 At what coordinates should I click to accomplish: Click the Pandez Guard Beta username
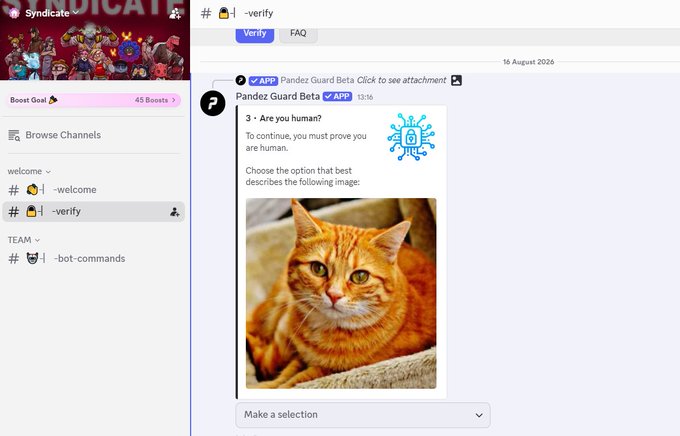[278, 96]
